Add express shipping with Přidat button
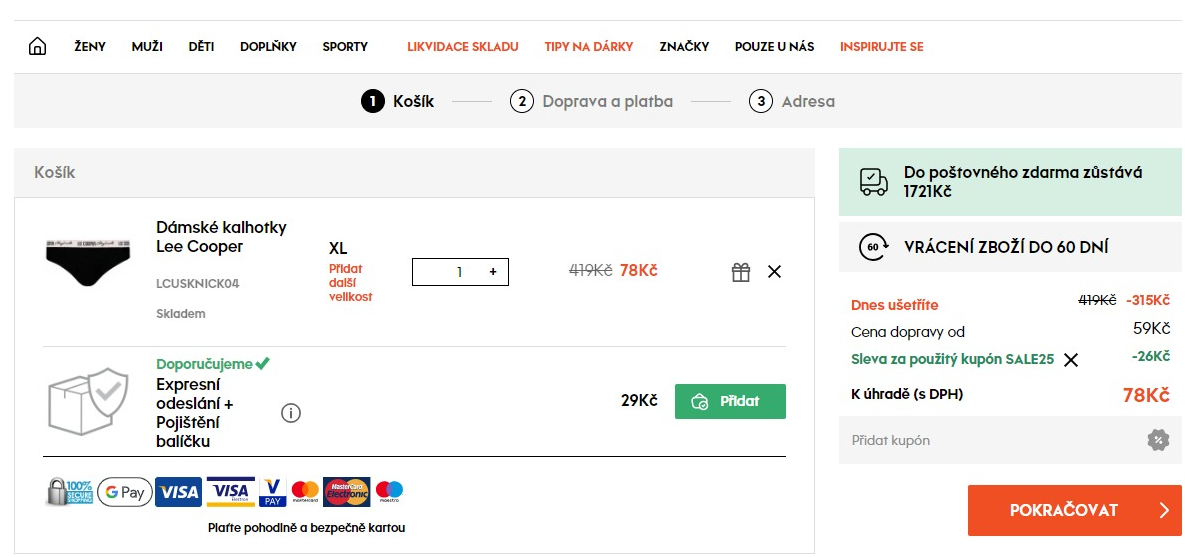The width and height of the screenshot is (1185, 557). 730,401
